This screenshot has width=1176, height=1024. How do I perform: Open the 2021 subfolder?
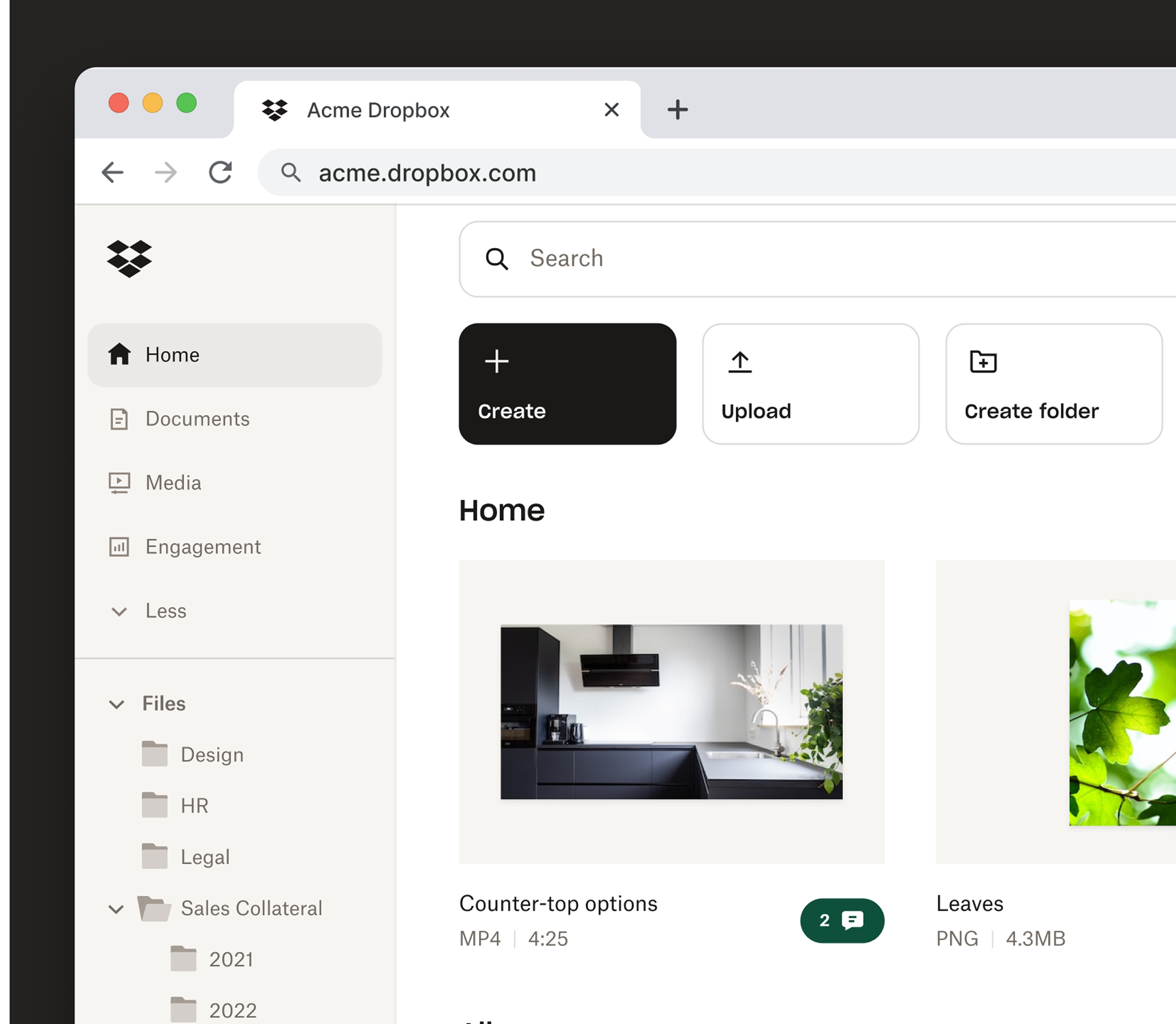click(231, 959)
